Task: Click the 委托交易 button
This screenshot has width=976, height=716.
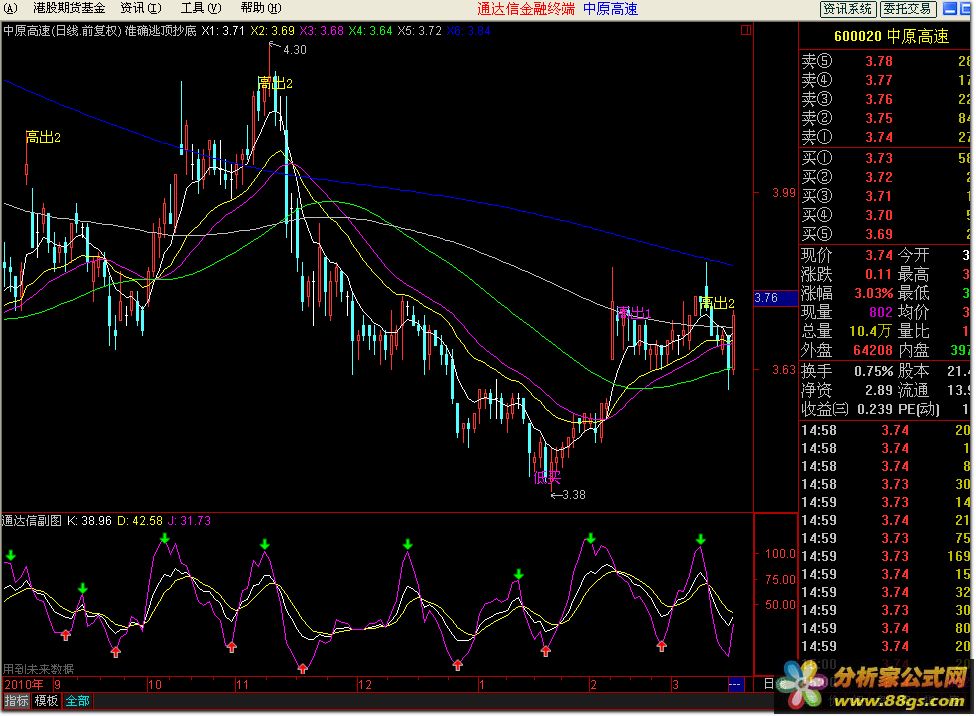Action: (x=908, y=9)
